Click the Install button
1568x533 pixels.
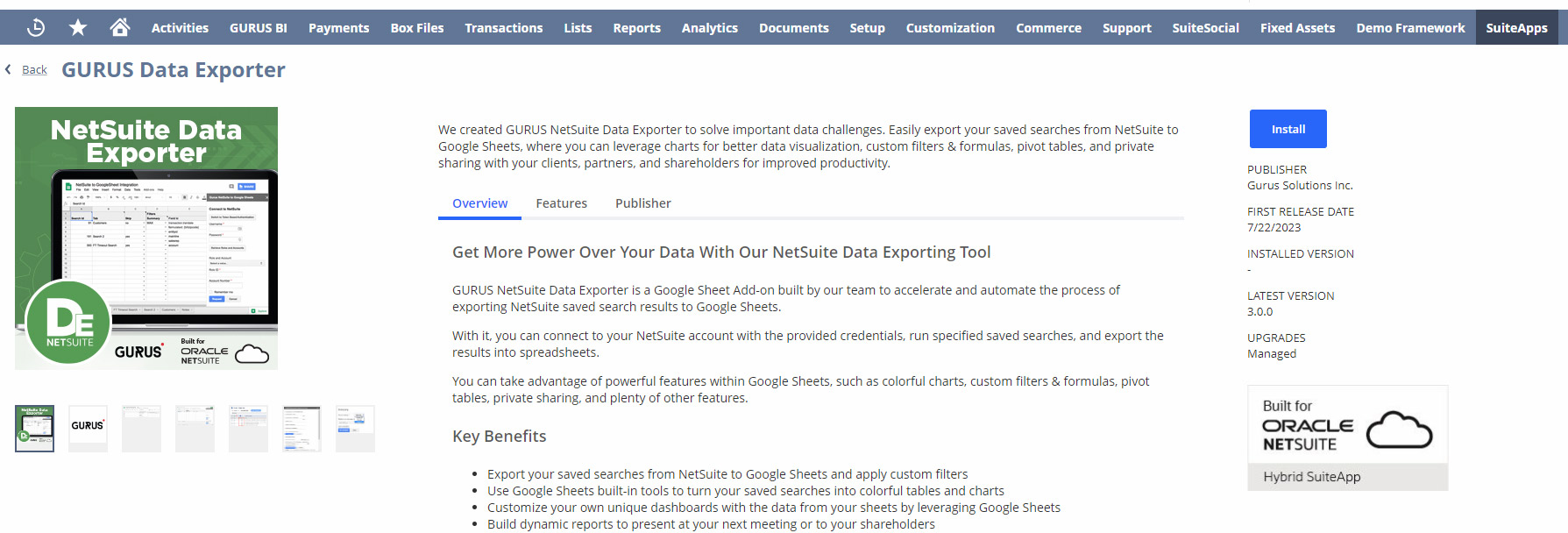(1288, 128)
